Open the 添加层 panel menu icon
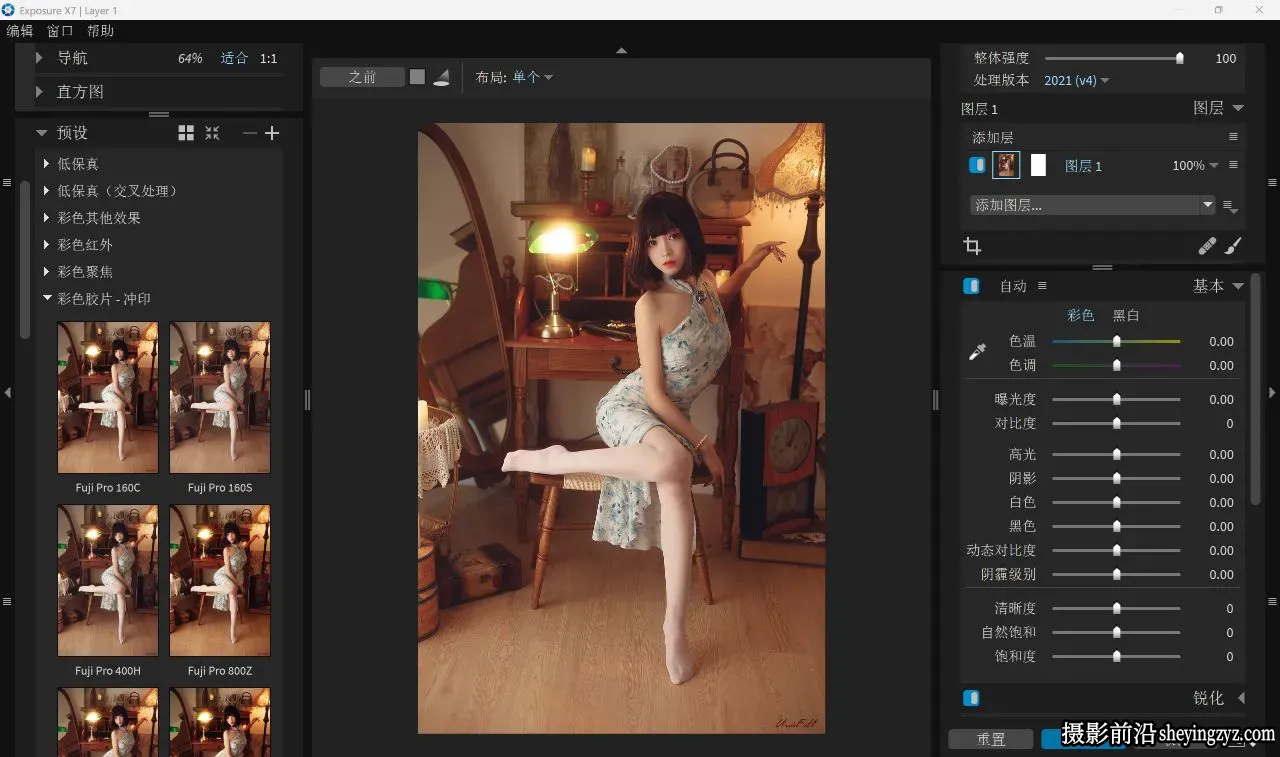The height and width of the screenshot is (757, 1280). [x=1233, y=137]
